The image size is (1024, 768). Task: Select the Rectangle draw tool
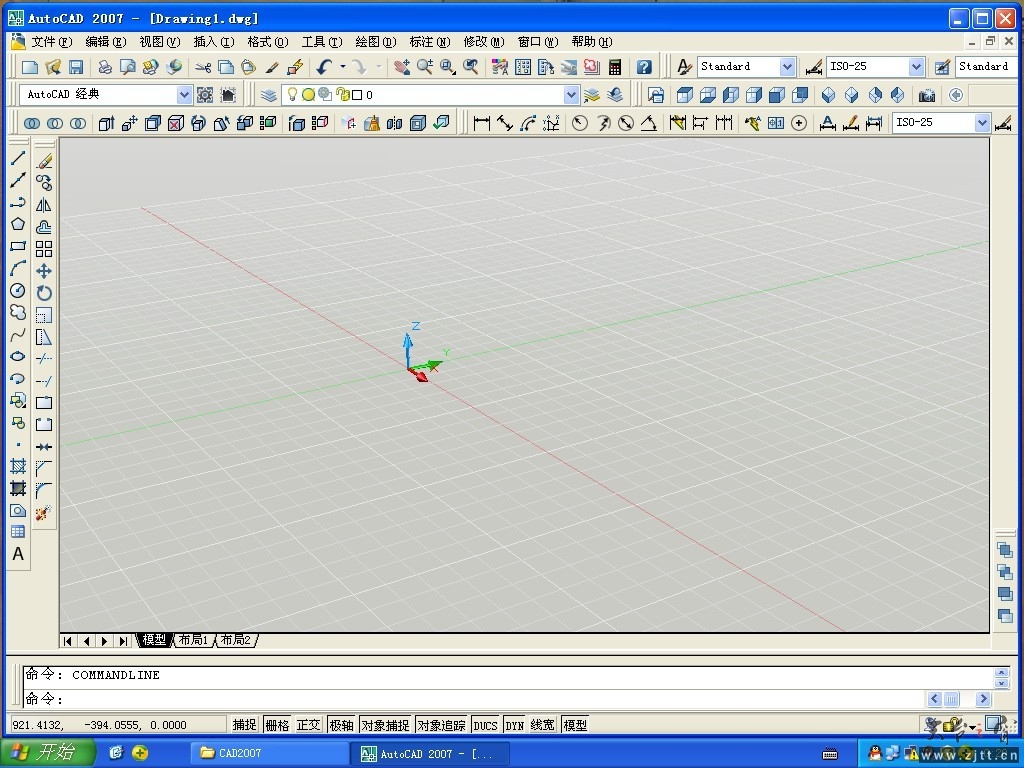click(18, 246)
